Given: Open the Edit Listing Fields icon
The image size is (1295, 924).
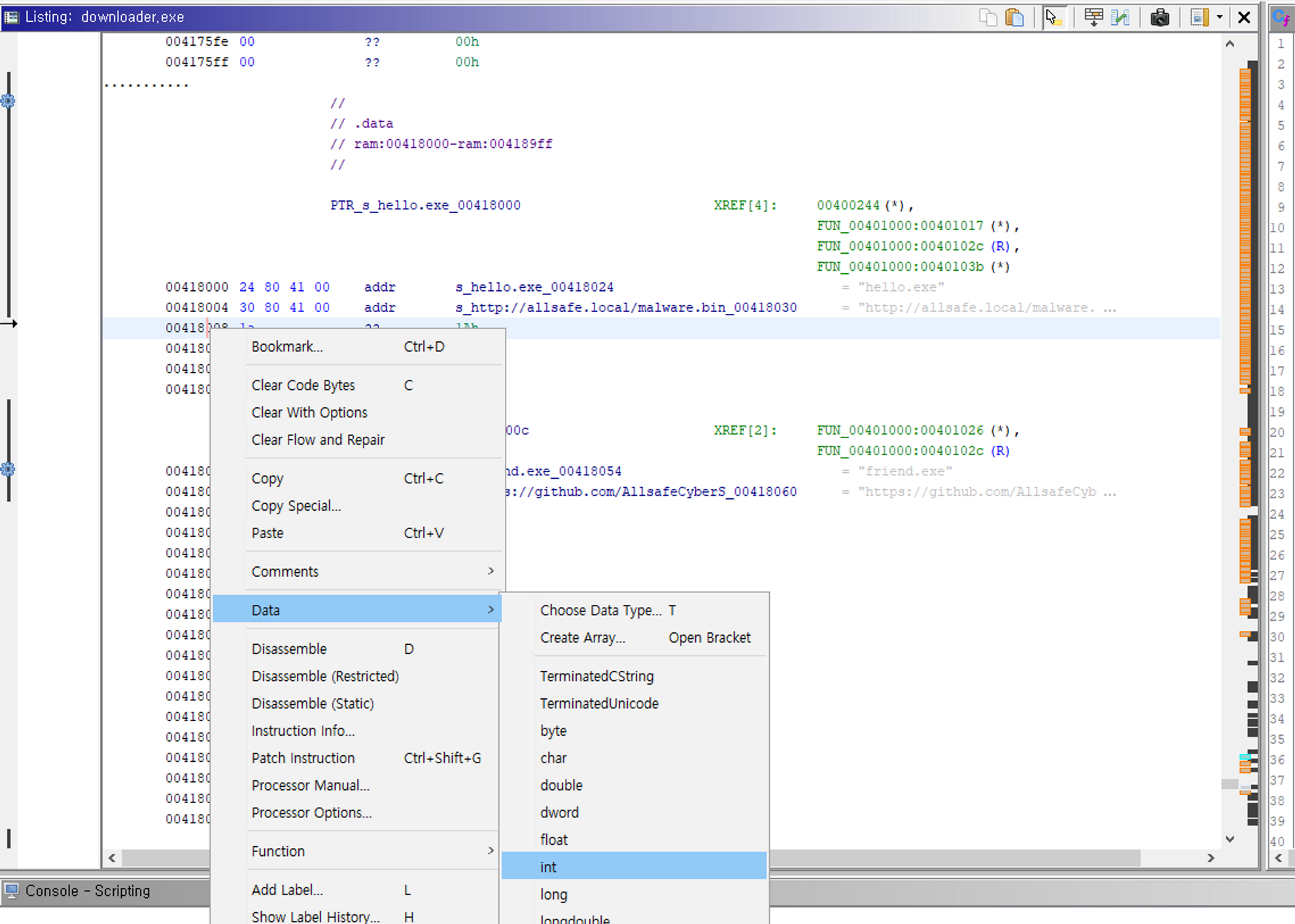Looking at the screenshot, I should pyautogui.click(x=1093, y=17).
